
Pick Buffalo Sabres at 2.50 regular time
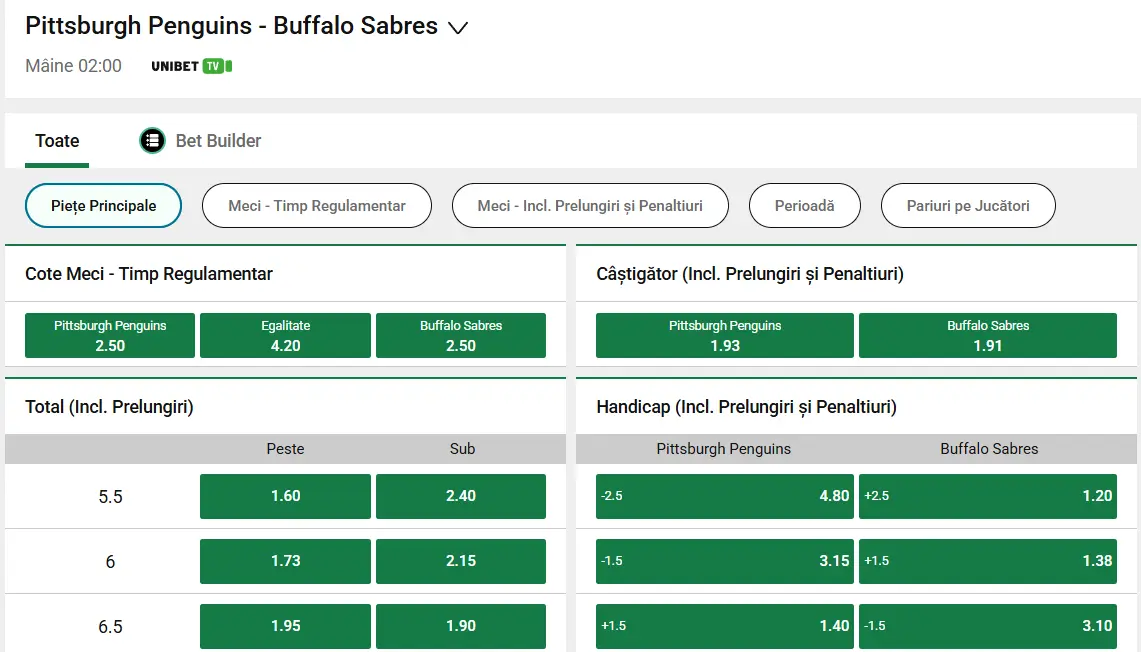[x=460, y=335]
